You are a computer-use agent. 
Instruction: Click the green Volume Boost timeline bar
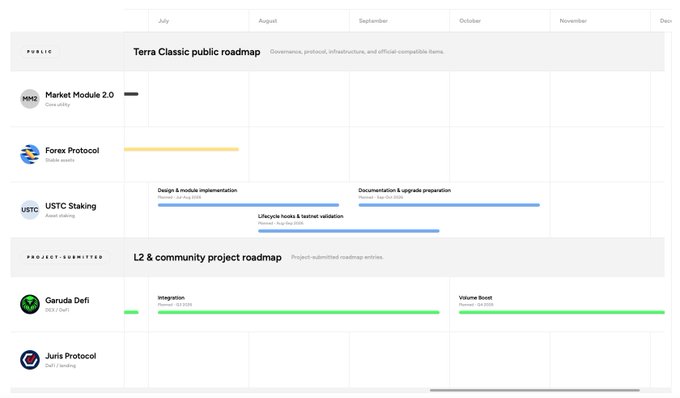pos(562,312)
